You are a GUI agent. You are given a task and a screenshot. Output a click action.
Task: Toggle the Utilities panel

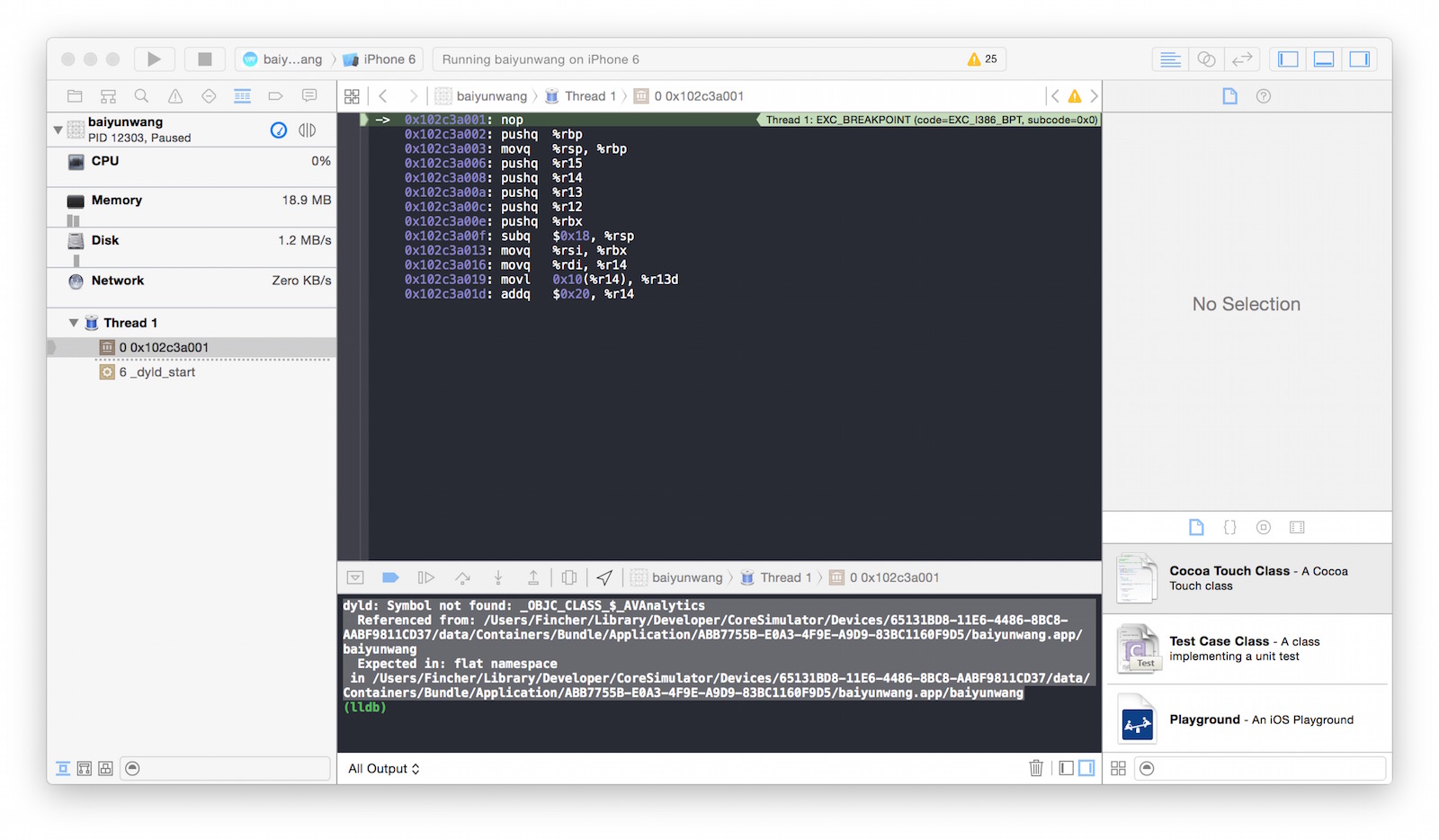tap(1360, 59)
